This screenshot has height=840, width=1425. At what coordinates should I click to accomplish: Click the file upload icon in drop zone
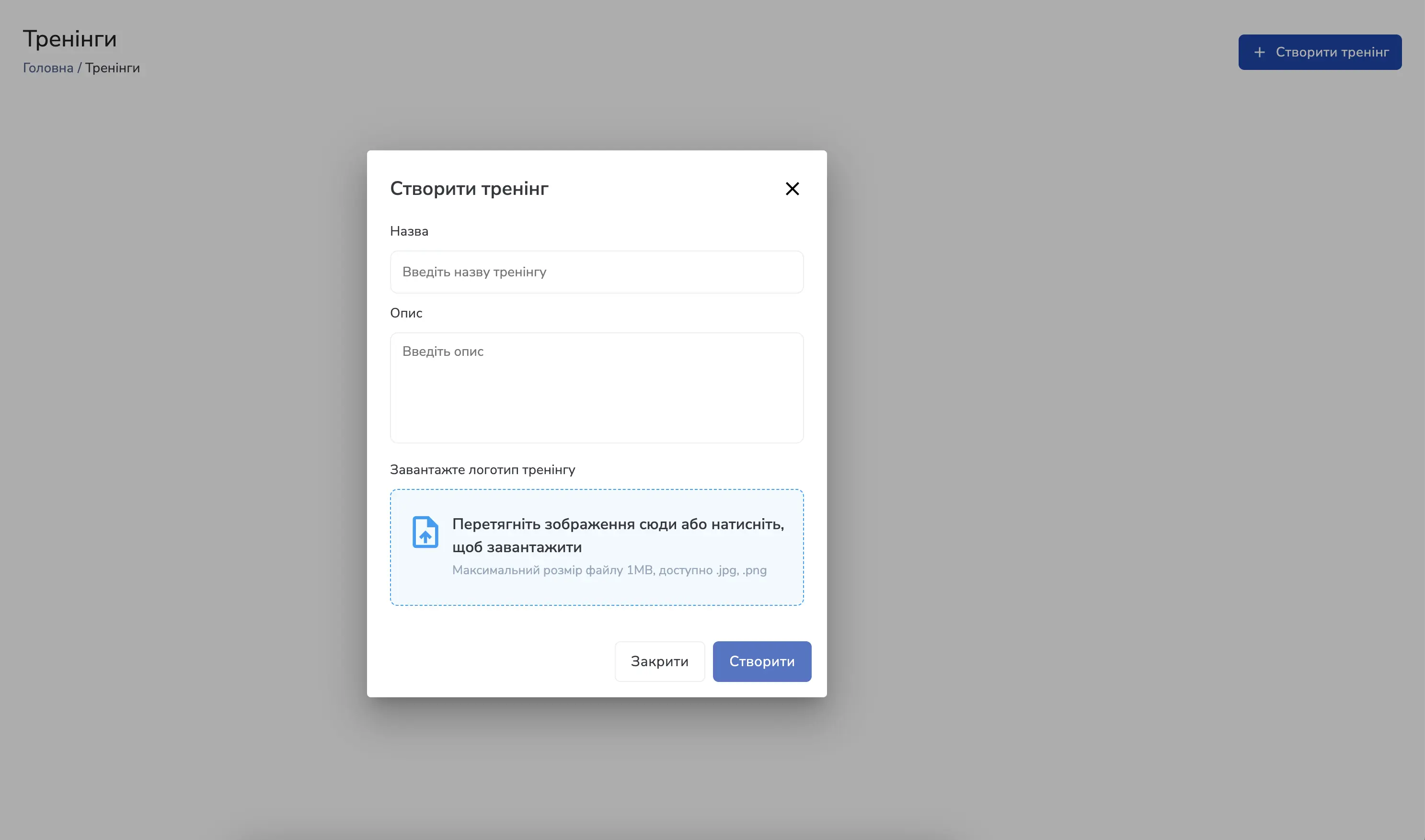pos(426,532)
